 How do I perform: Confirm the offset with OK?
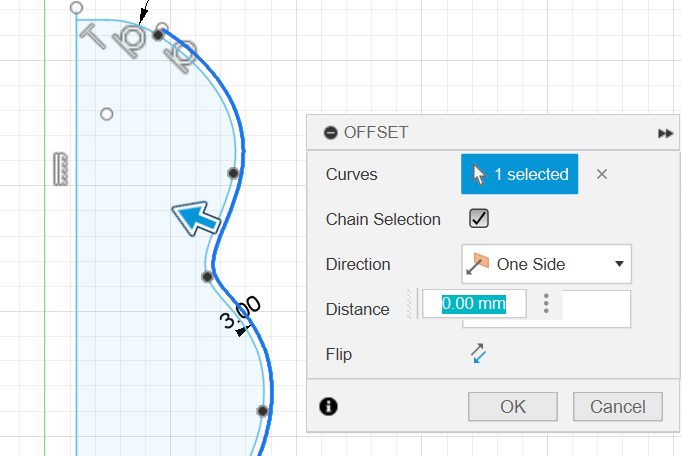click(x=513, y=406)
